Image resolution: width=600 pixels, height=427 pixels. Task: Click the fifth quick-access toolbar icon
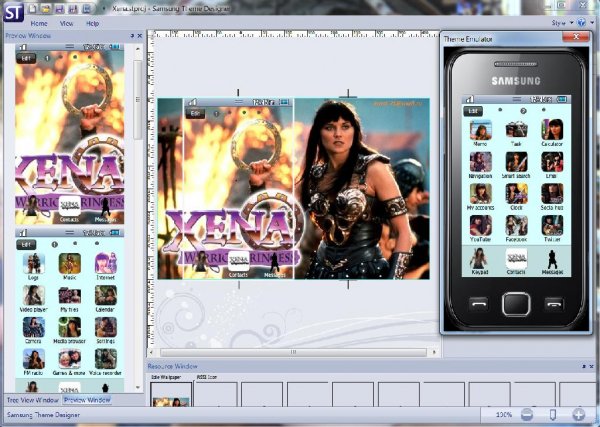(x=87, y=8)
